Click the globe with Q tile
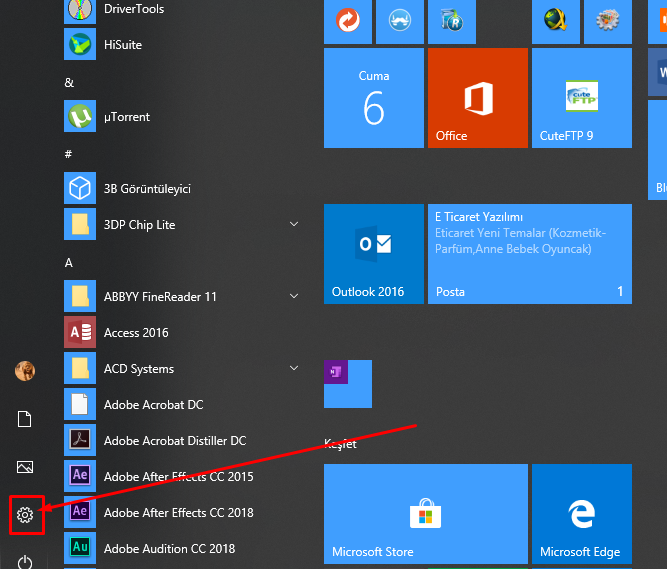This screenshot has height=569, width=667. click(556, 21)
